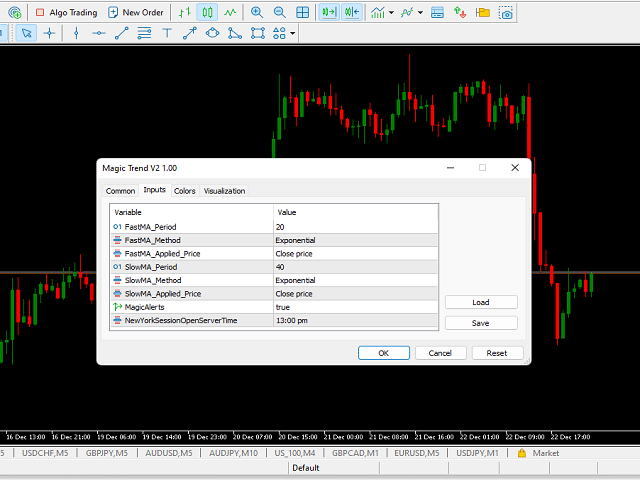Click the New Order button

click(136, 13)
